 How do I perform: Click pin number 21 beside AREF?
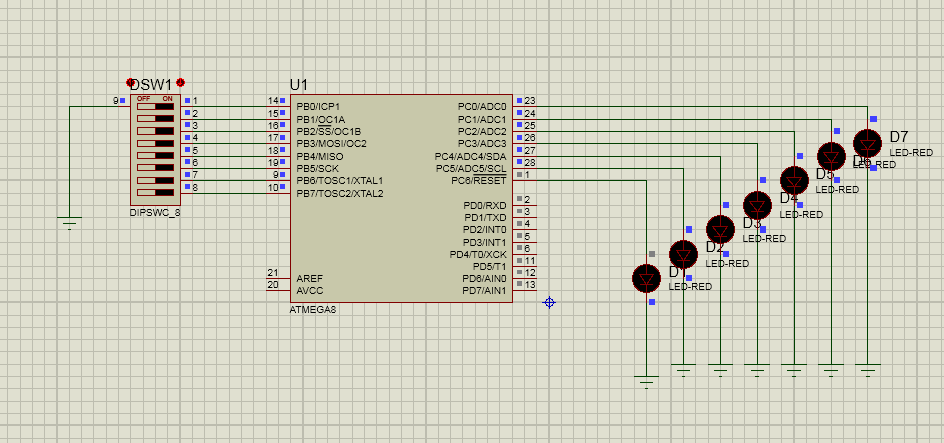point(273,273)
